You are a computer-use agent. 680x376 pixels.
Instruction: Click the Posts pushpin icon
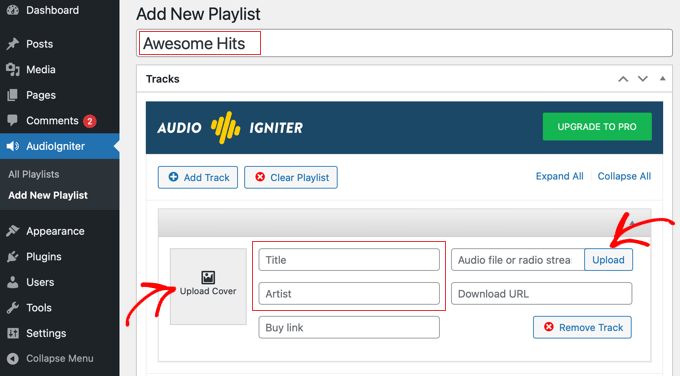13,44
